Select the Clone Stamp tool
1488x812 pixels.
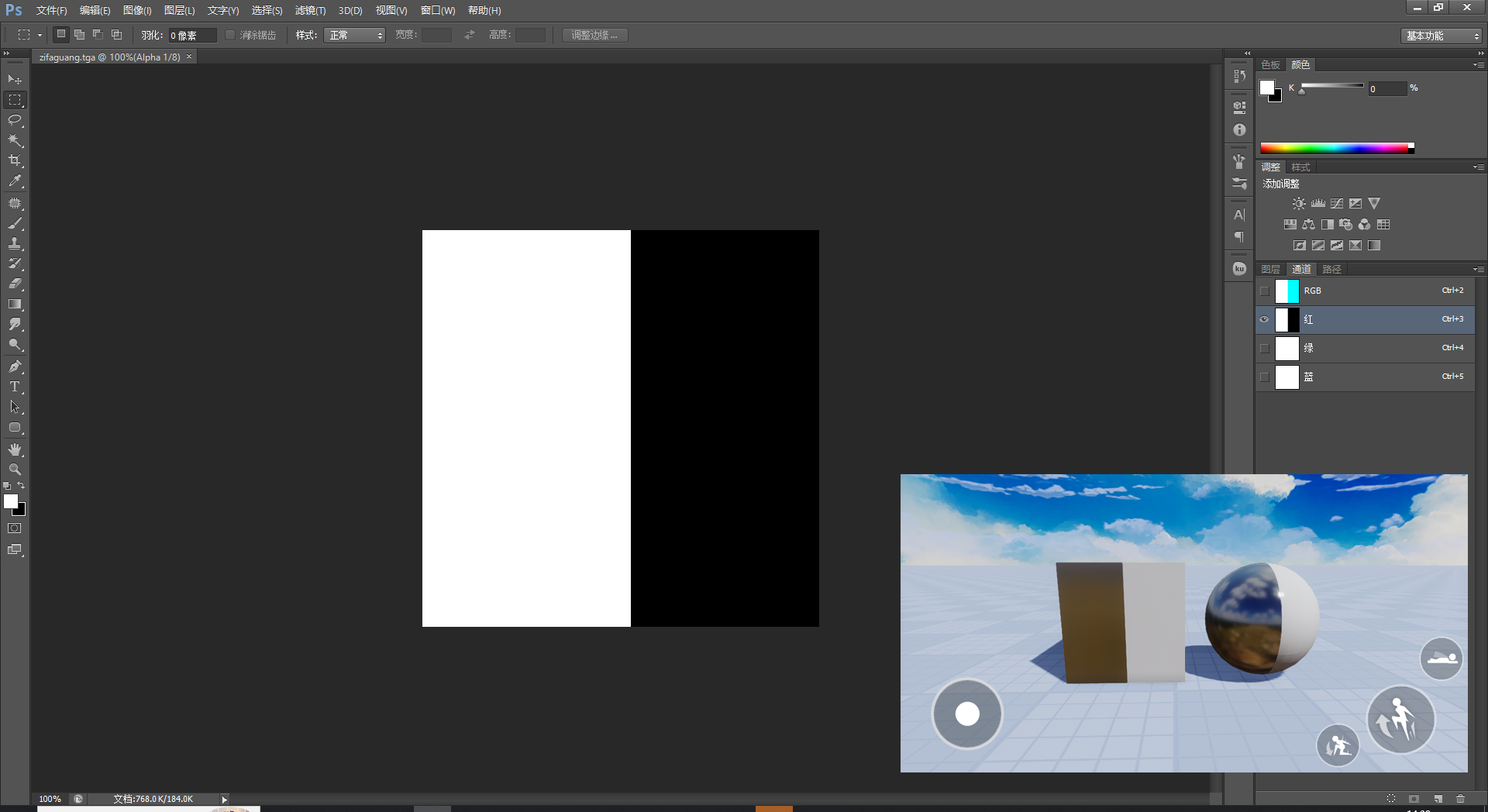pos(15,243)
